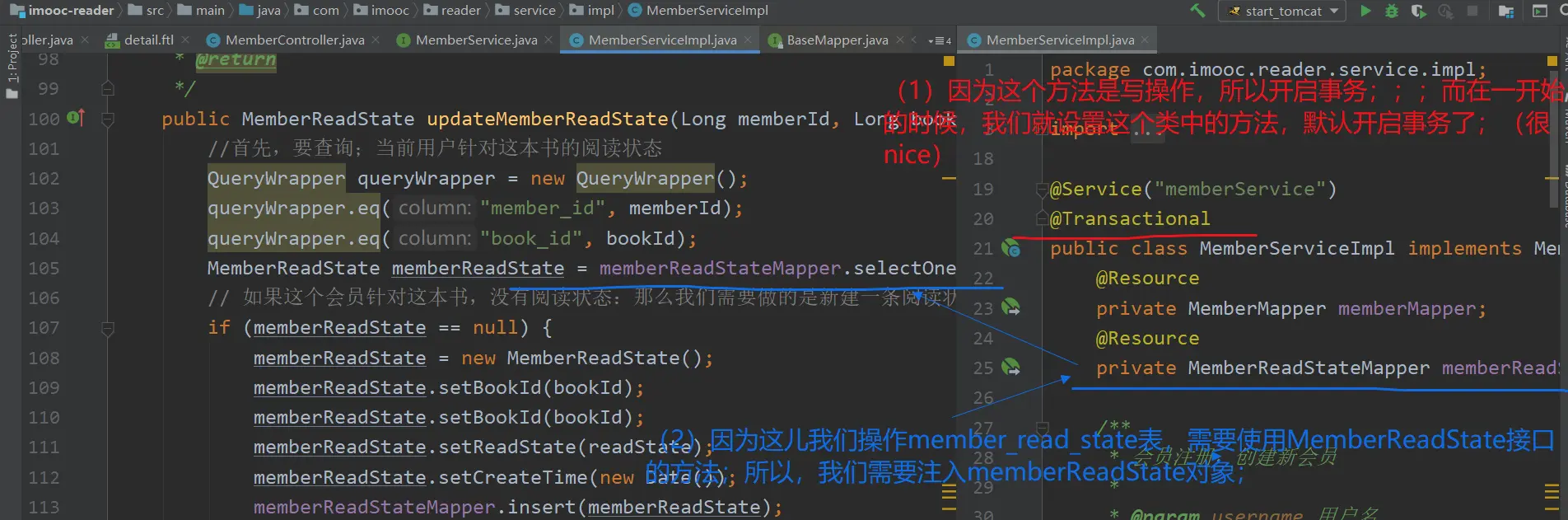
Task: Click the @Transactional annotation text
Action: pos(1130,218)
